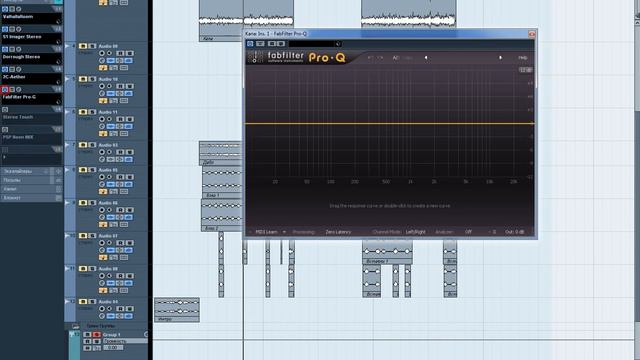Record-enable the Audio 09 track
Viewport: 640px width, 360px height.
(x=102, y=53)
